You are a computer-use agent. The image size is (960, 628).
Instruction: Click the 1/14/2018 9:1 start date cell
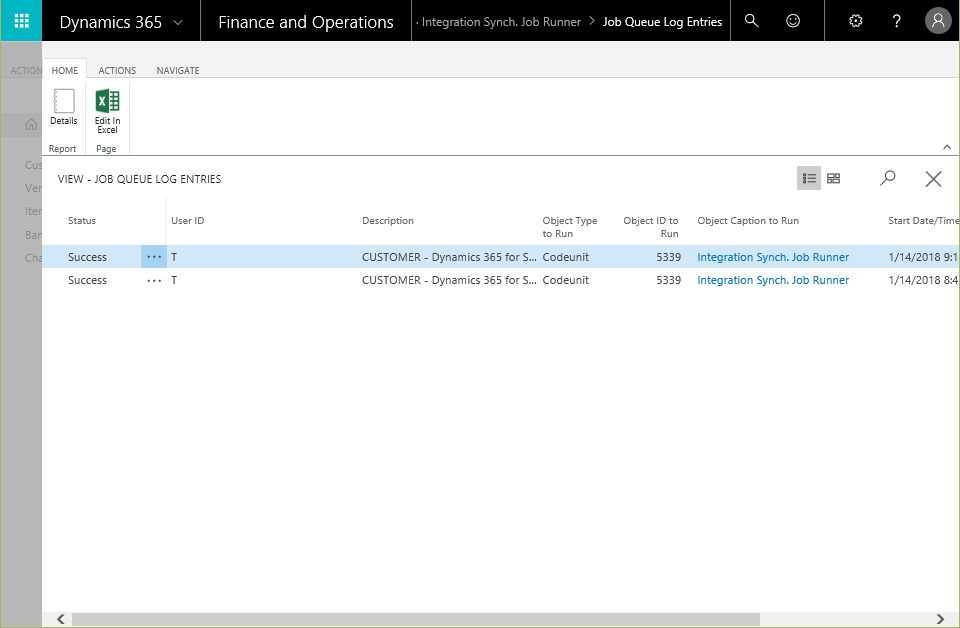coord(923,257)
